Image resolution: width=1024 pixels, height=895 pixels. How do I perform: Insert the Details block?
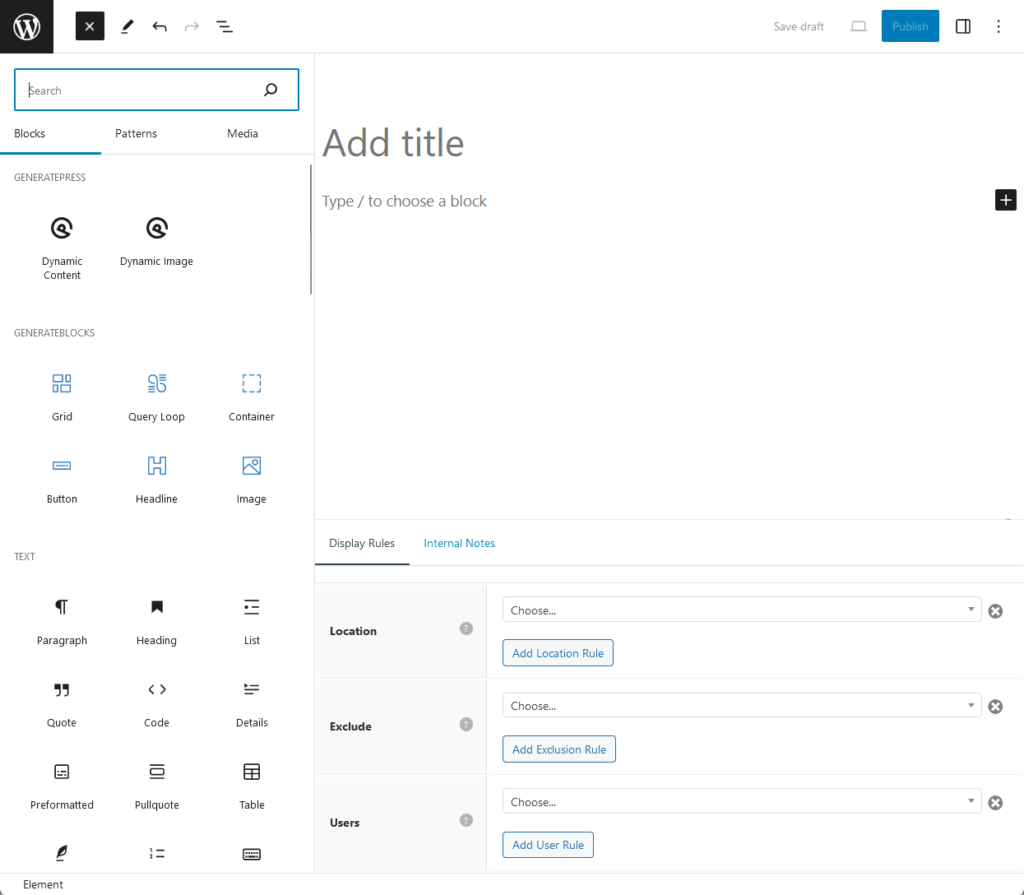pos(251,704)
